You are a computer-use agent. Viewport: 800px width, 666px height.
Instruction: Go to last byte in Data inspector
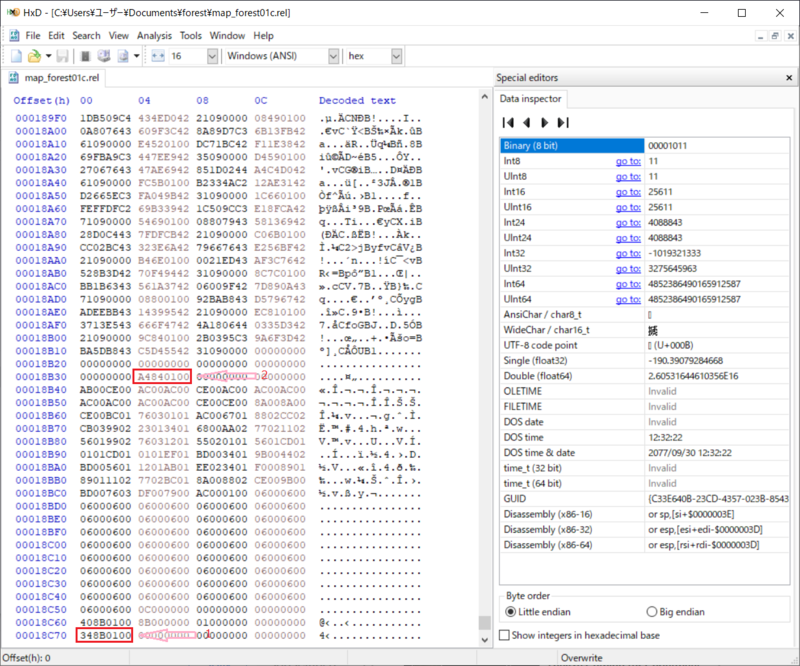pos(563,122)
